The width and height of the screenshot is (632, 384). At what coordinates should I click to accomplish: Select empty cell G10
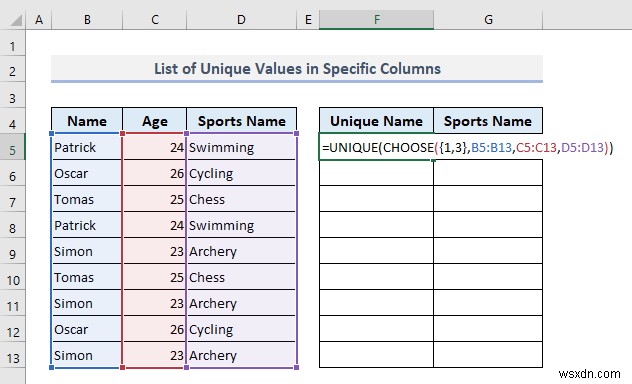(488, 277)
